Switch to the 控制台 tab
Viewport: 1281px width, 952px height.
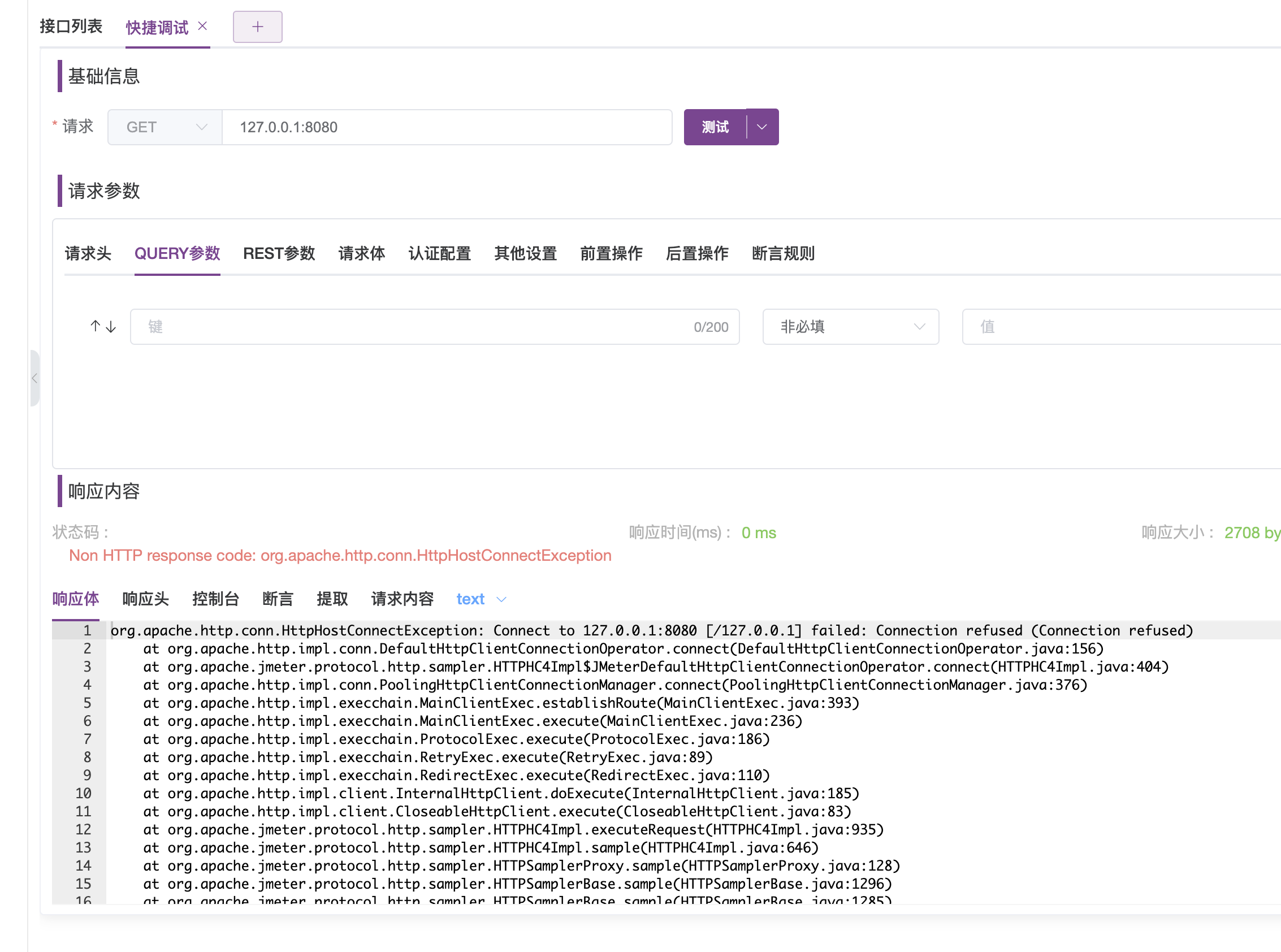click(215, 599)
